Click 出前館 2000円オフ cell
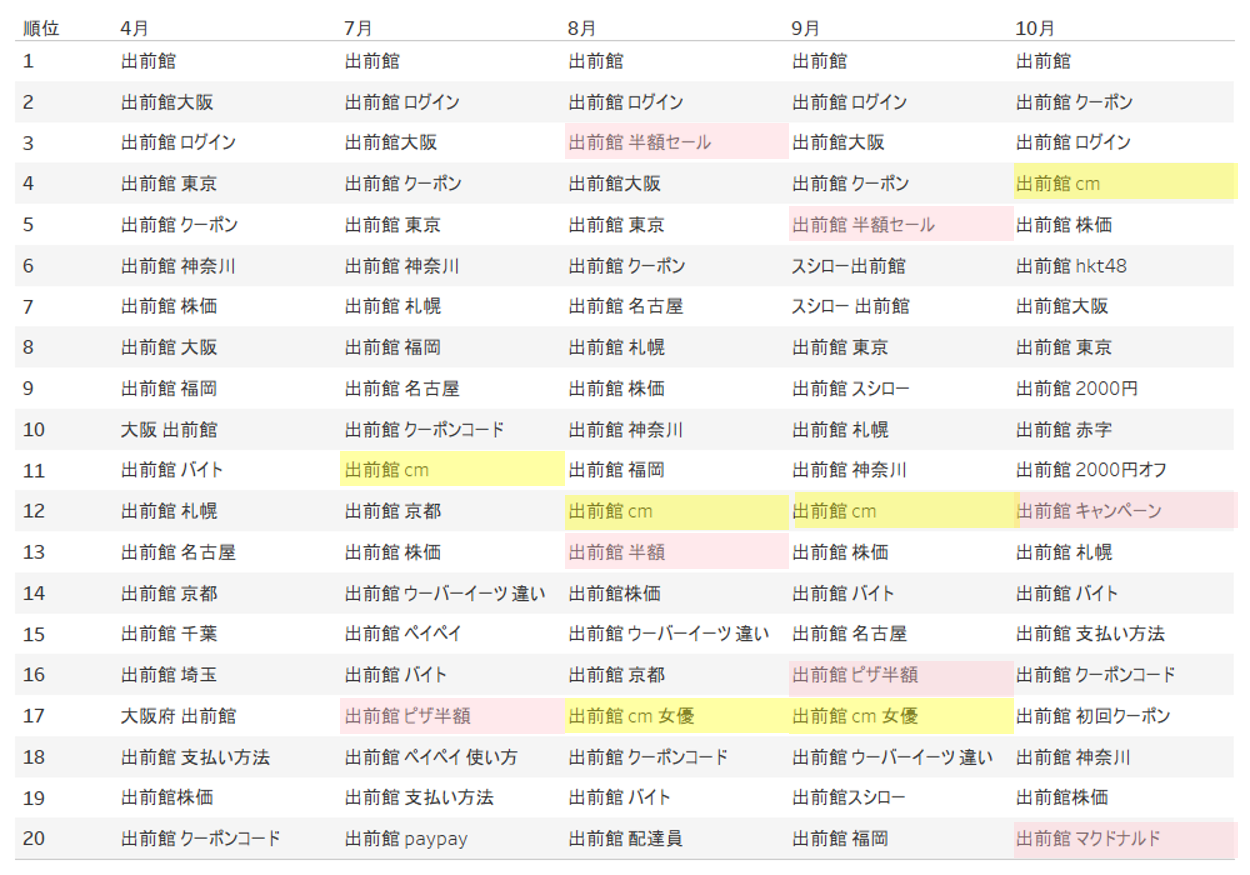This screenshot has height=875, width=1250. click(x=1091, y=470)
